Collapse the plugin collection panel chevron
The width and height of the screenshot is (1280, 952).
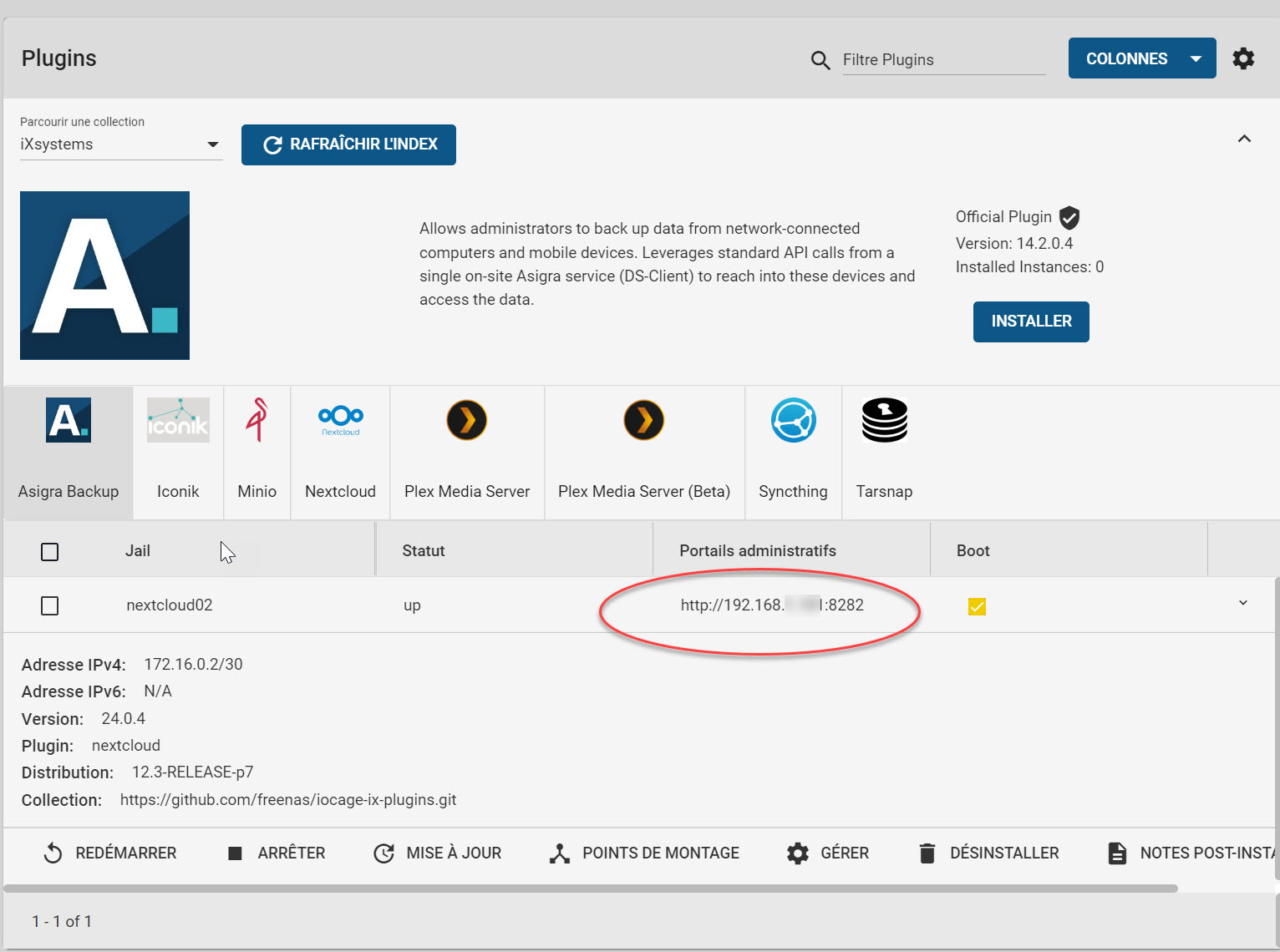pyautogui.click(x=1244, y=139)
